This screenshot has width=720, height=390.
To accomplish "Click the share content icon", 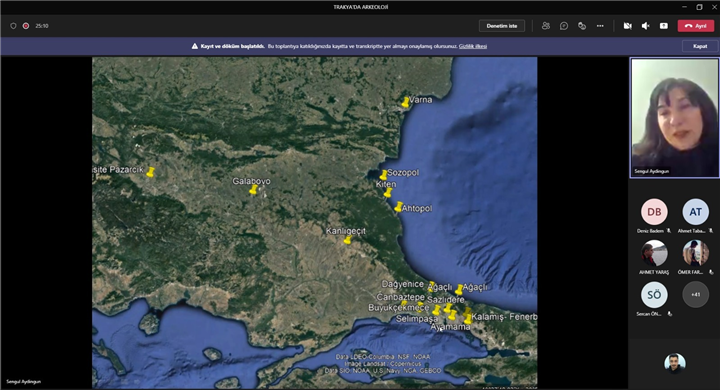I will (664, 26).
